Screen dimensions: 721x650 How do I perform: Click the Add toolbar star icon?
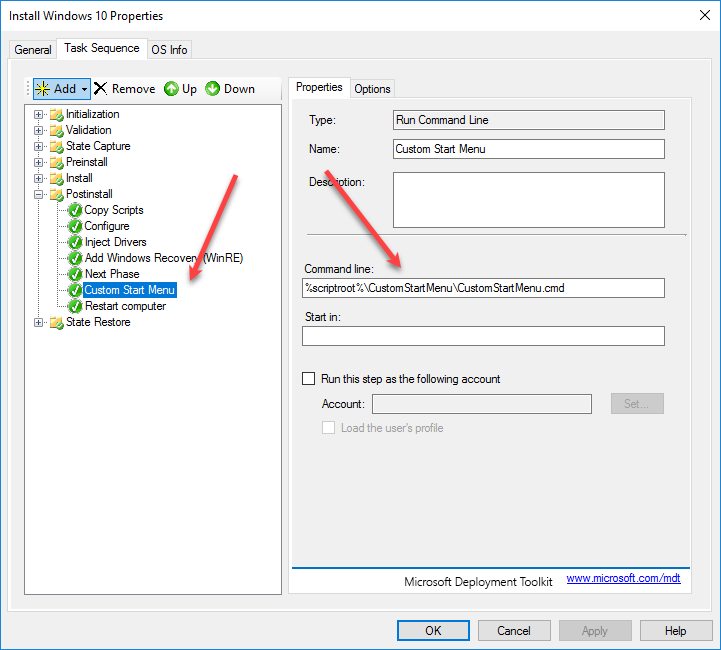tap(43, 89)
